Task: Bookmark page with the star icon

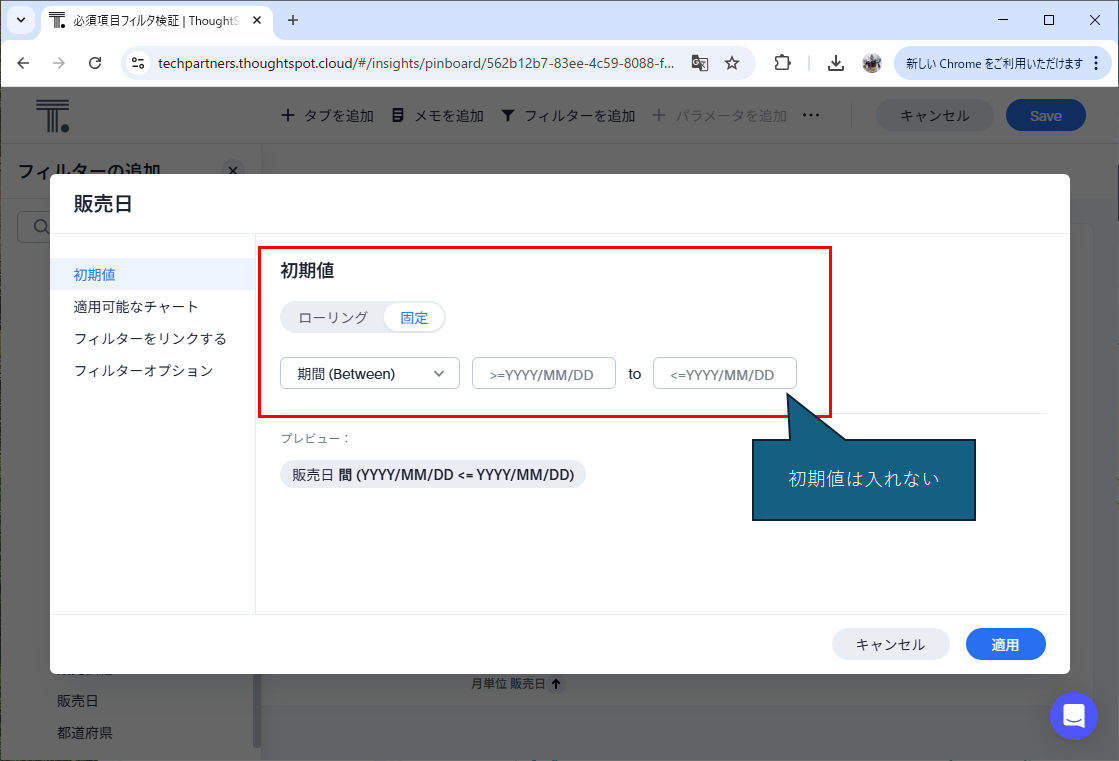Action: tap(732, 63)
